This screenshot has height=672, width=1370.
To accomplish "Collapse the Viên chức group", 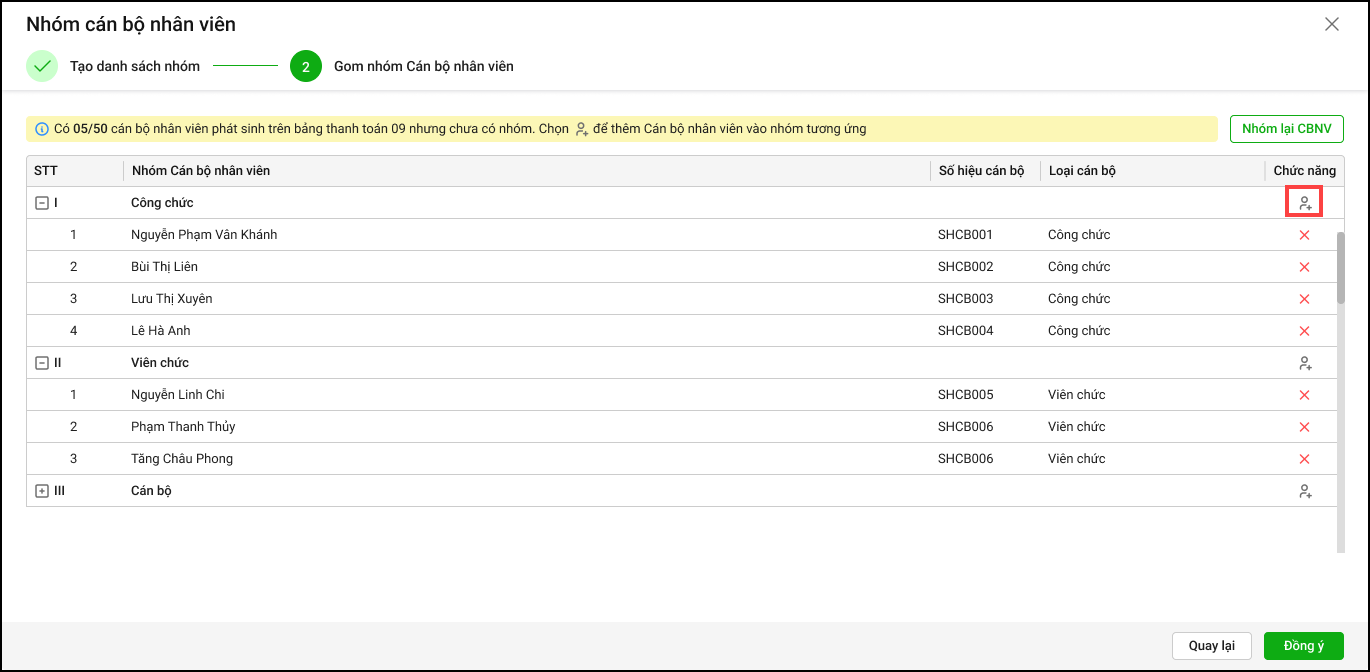I will 42,363.
